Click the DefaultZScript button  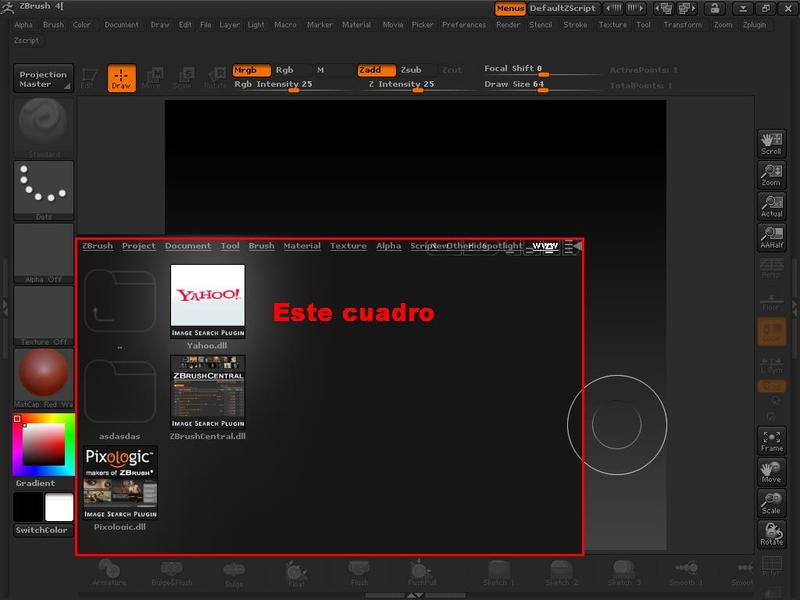(x=562, y=8)
